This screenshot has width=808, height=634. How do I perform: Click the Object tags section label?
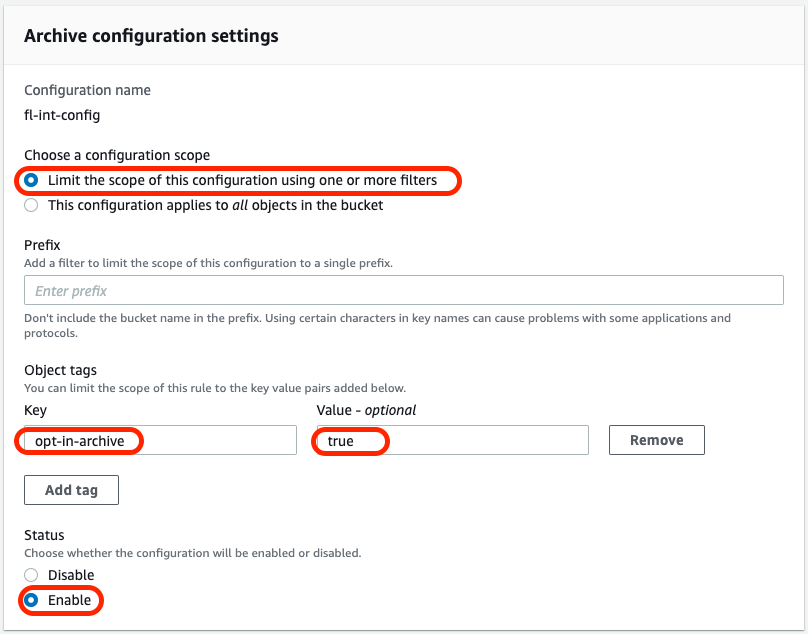click(59, 370)
